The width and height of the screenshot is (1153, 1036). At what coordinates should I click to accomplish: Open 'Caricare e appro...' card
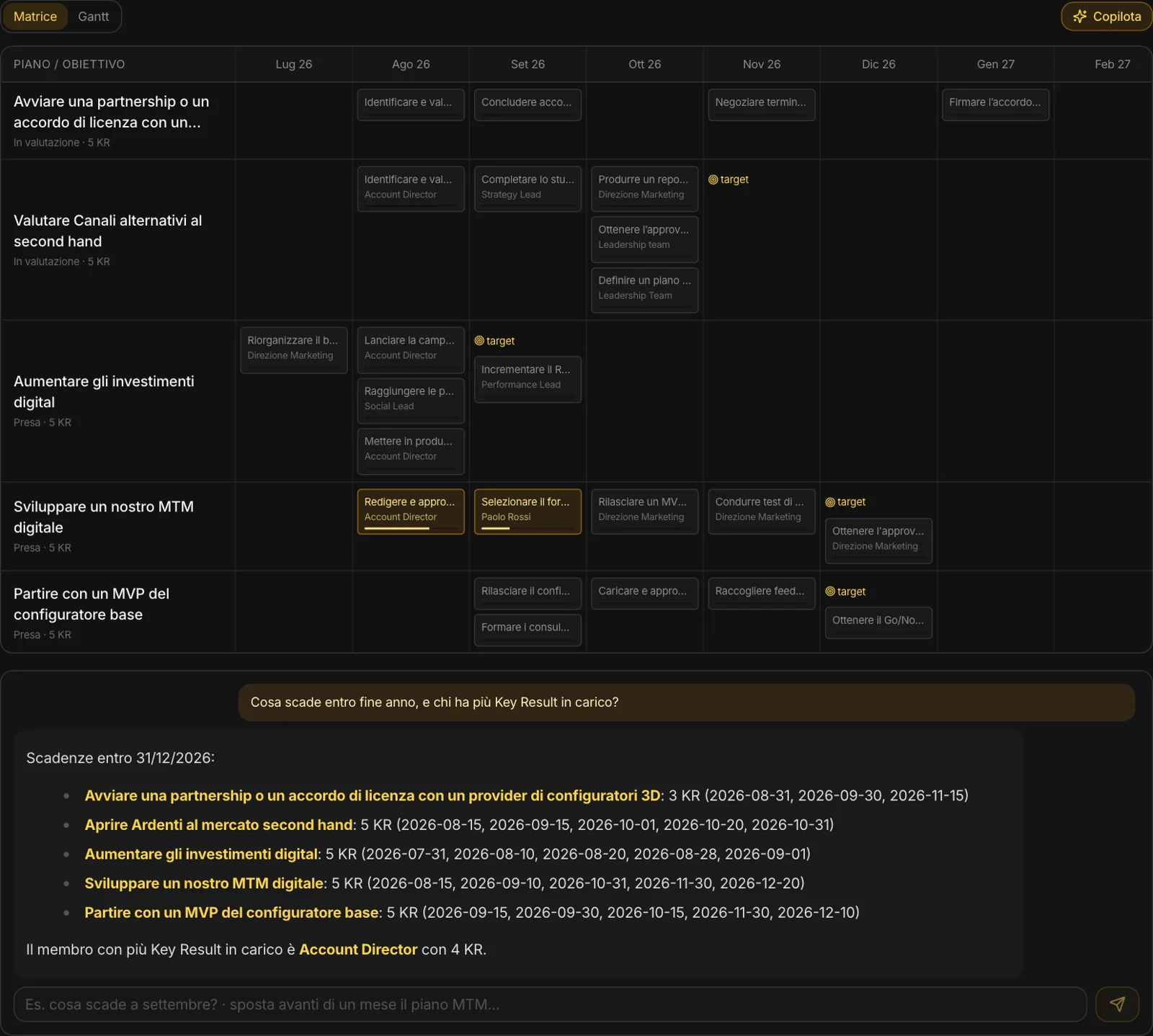(x=645, y=594)
